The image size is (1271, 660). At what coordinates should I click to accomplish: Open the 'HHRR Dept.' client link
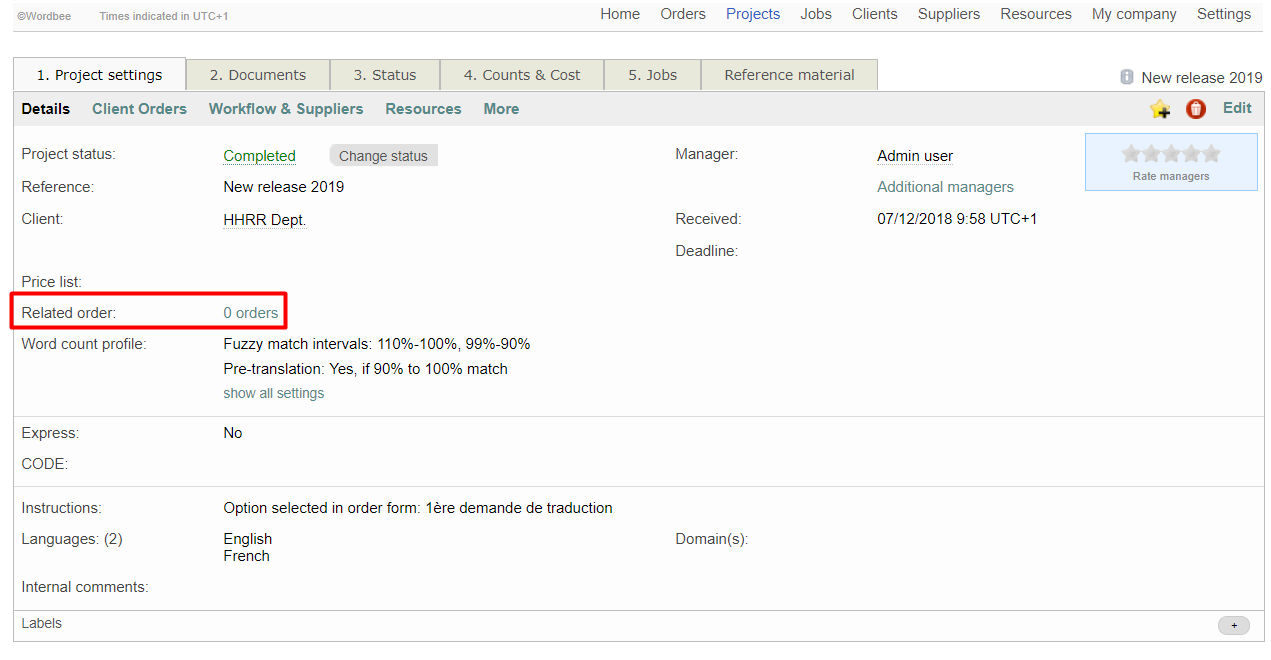264,219
